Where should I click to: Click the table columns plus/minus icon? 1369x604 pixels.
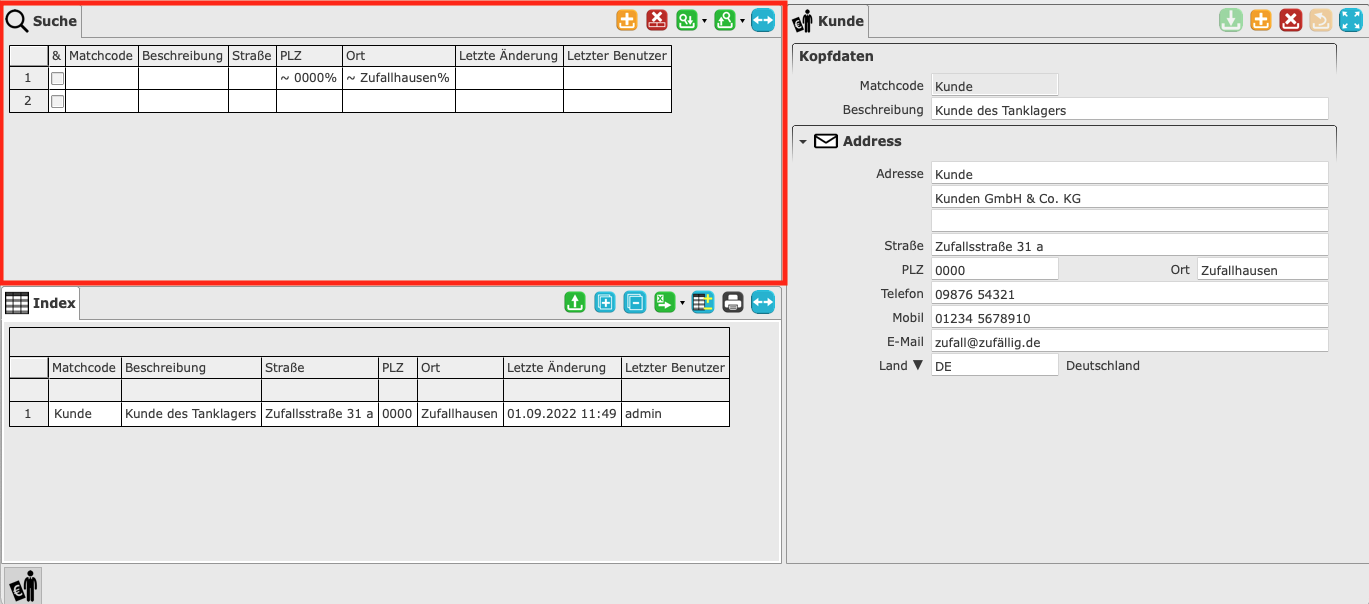pyautogui.click(x=702, y=302)
